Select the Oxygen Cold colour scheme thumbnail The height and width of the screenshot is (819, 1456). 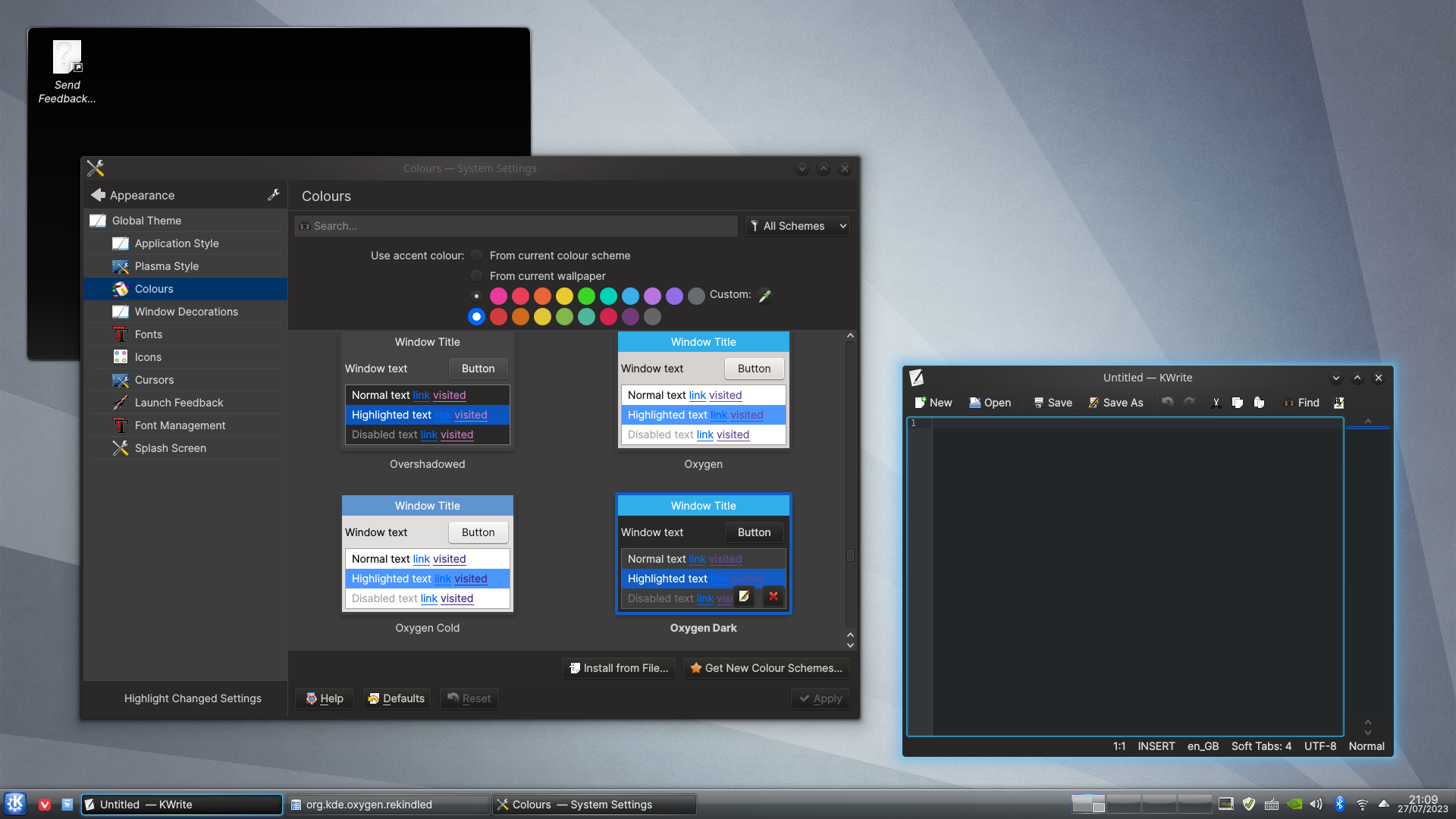[x=428, y=554]
